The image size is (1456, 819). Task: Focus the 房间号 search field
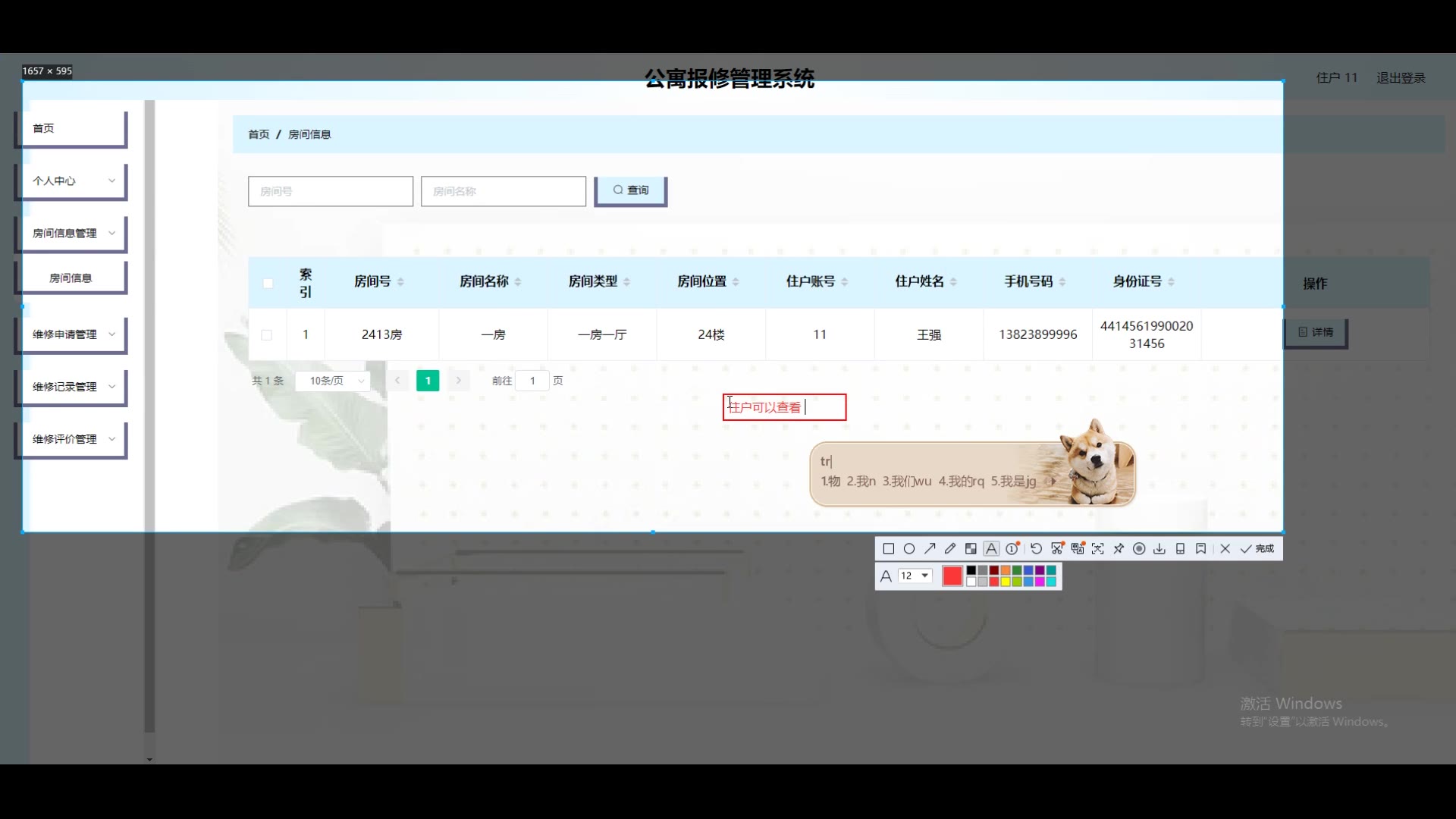pyautogui.click(x=331, y=191)
